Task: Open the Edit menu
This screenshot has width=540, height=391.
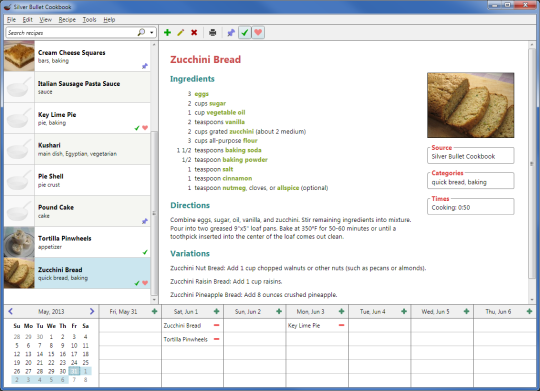Action: (x=28, y=20)
